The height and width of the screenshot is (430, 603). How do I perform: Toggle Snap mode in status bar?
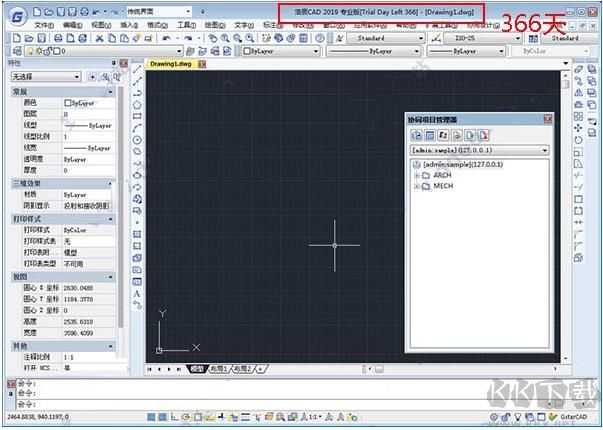coord(152,417)
